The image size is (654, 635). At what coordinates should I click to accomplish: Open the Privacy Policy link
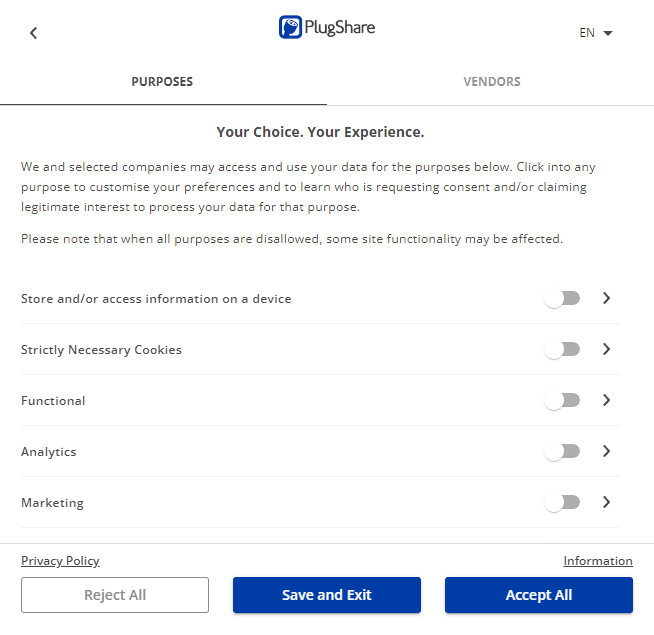(x=60, y=561)
